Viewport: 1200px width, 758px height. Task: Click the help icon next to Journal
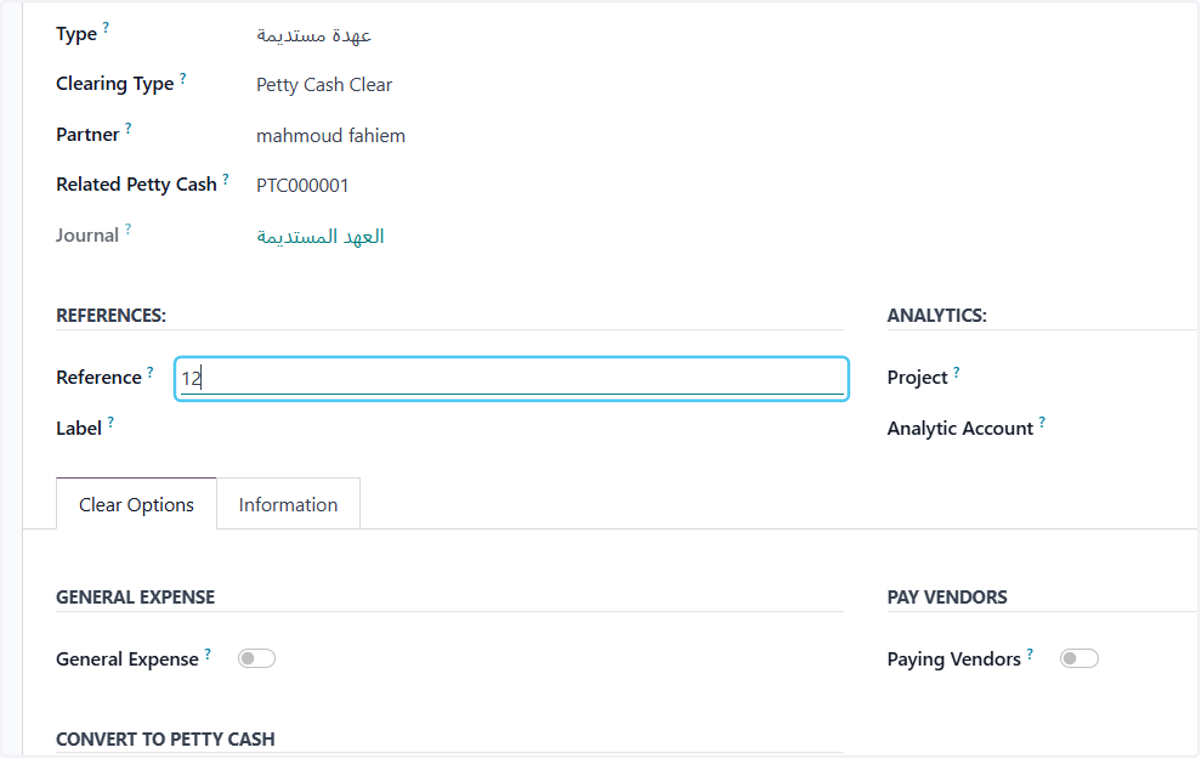[128, 230]
